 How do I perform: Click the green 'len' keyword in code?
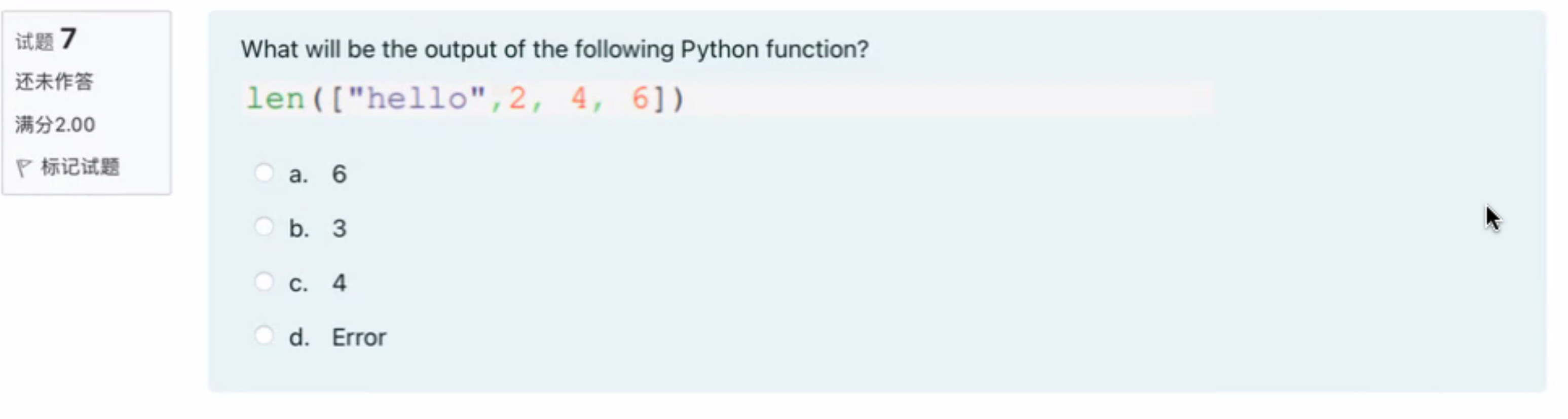pos(275,98)
